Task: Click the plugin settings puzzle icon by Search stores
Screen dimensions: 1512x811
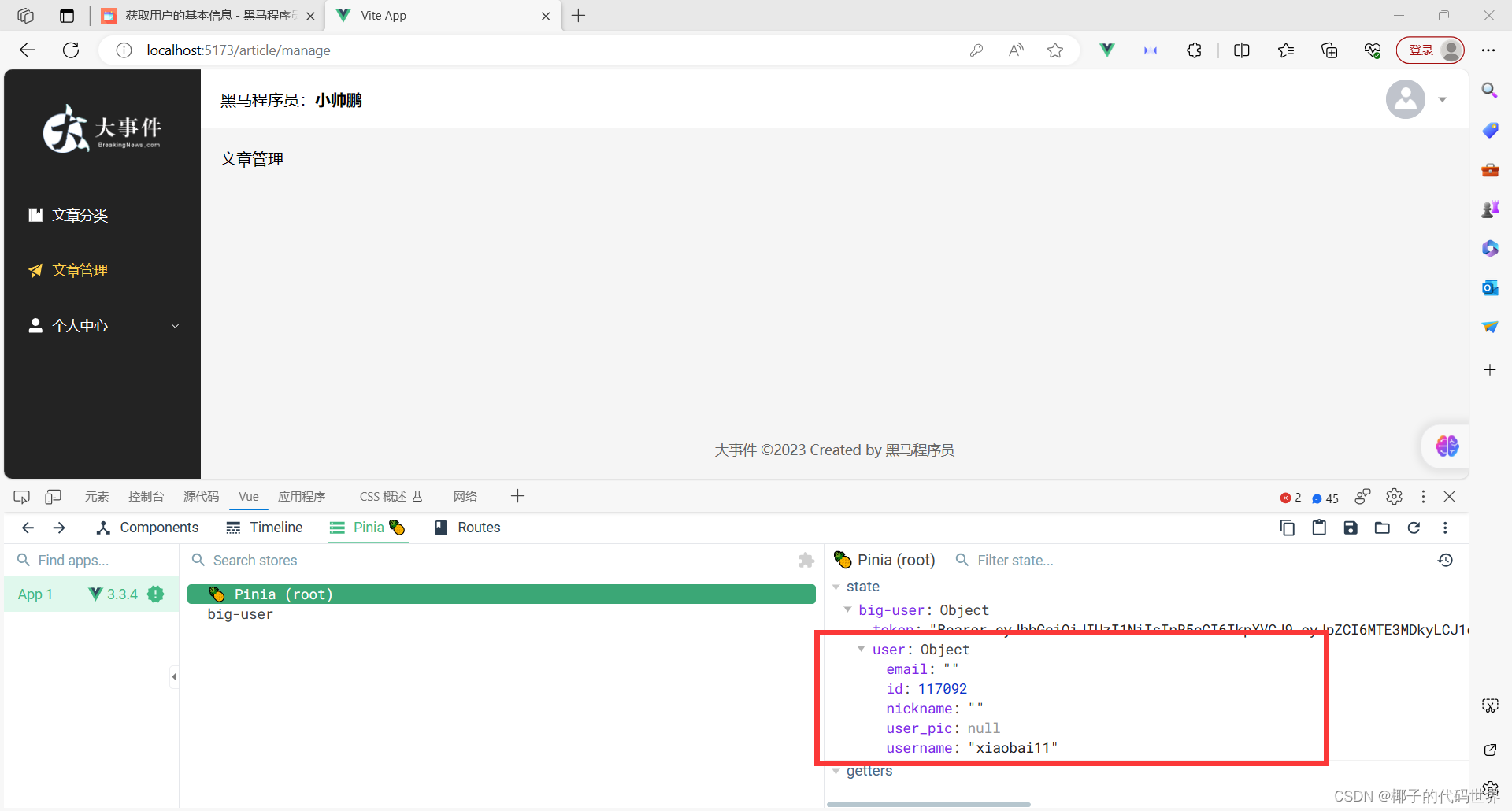Action: click(806, 560)
